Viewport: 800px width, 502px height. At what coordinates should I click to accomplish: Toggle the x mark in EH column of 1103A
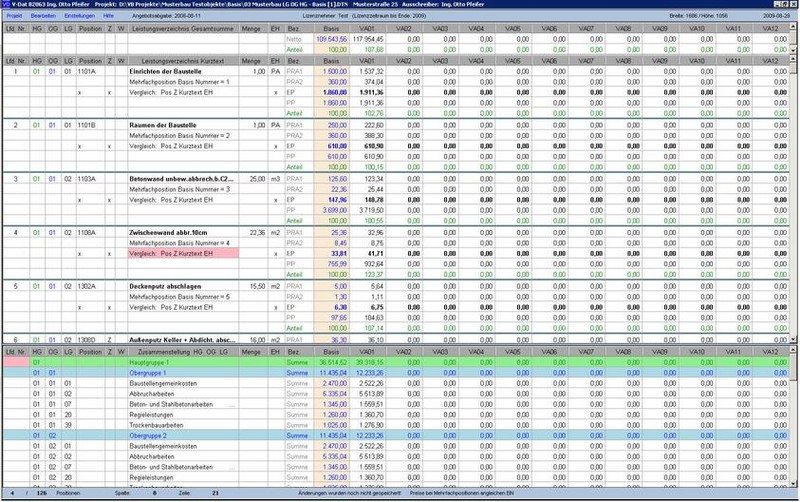pyautogui.click(x=275, y=199)
